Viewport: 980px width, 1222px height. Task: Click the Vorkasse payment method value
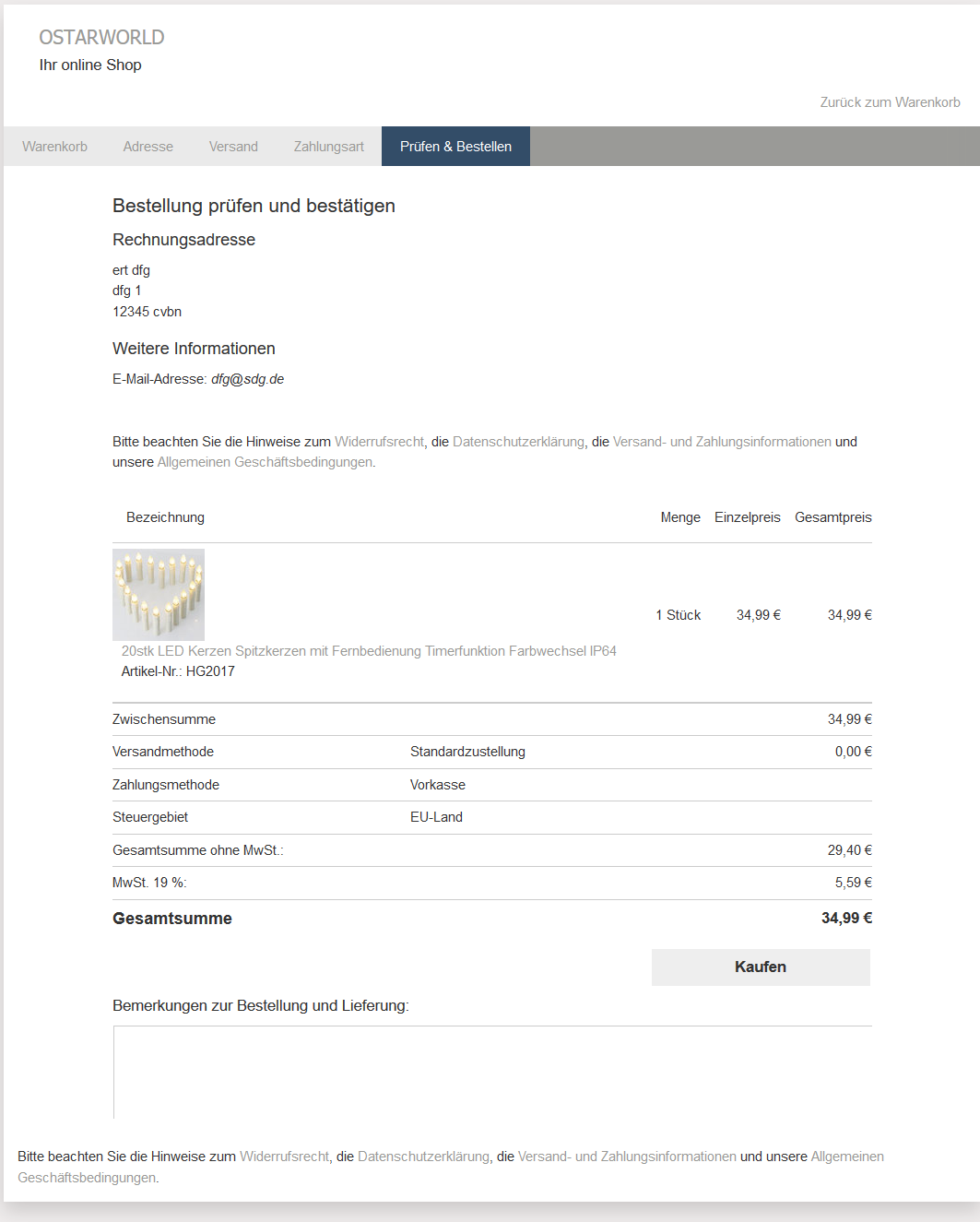[438, 785]
